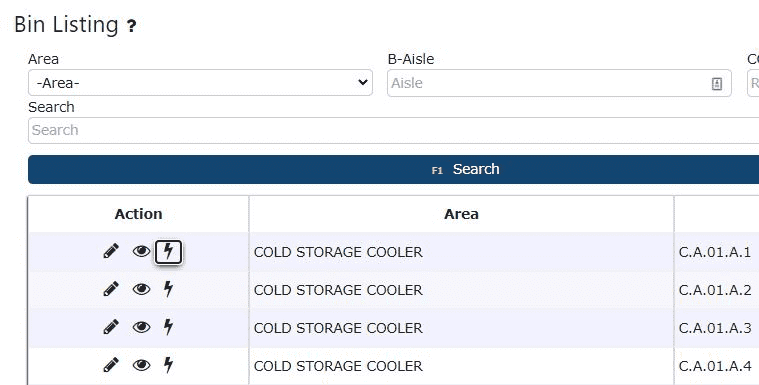The image size is (759, 385).
Task: Open the Area dropdown filter
Action: tap(200, 83)
